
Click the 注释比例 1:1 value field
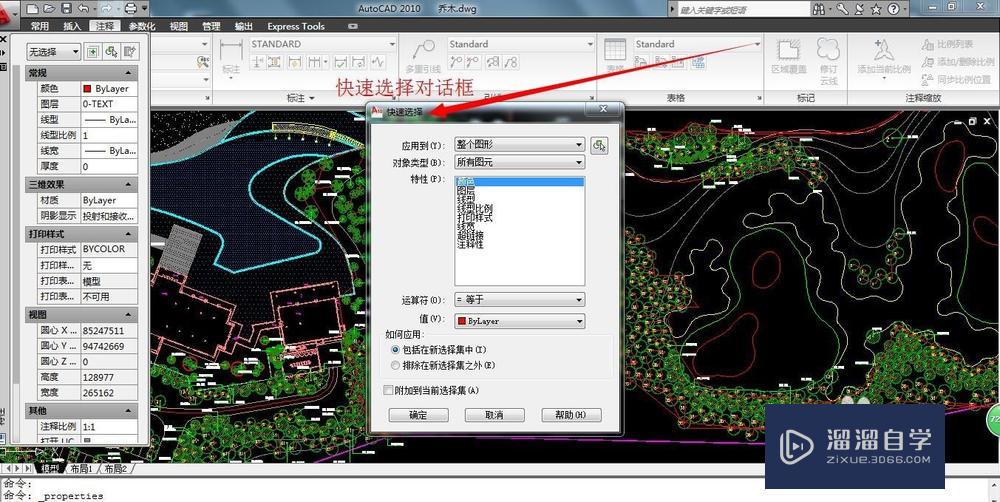[x=109, y=426]
